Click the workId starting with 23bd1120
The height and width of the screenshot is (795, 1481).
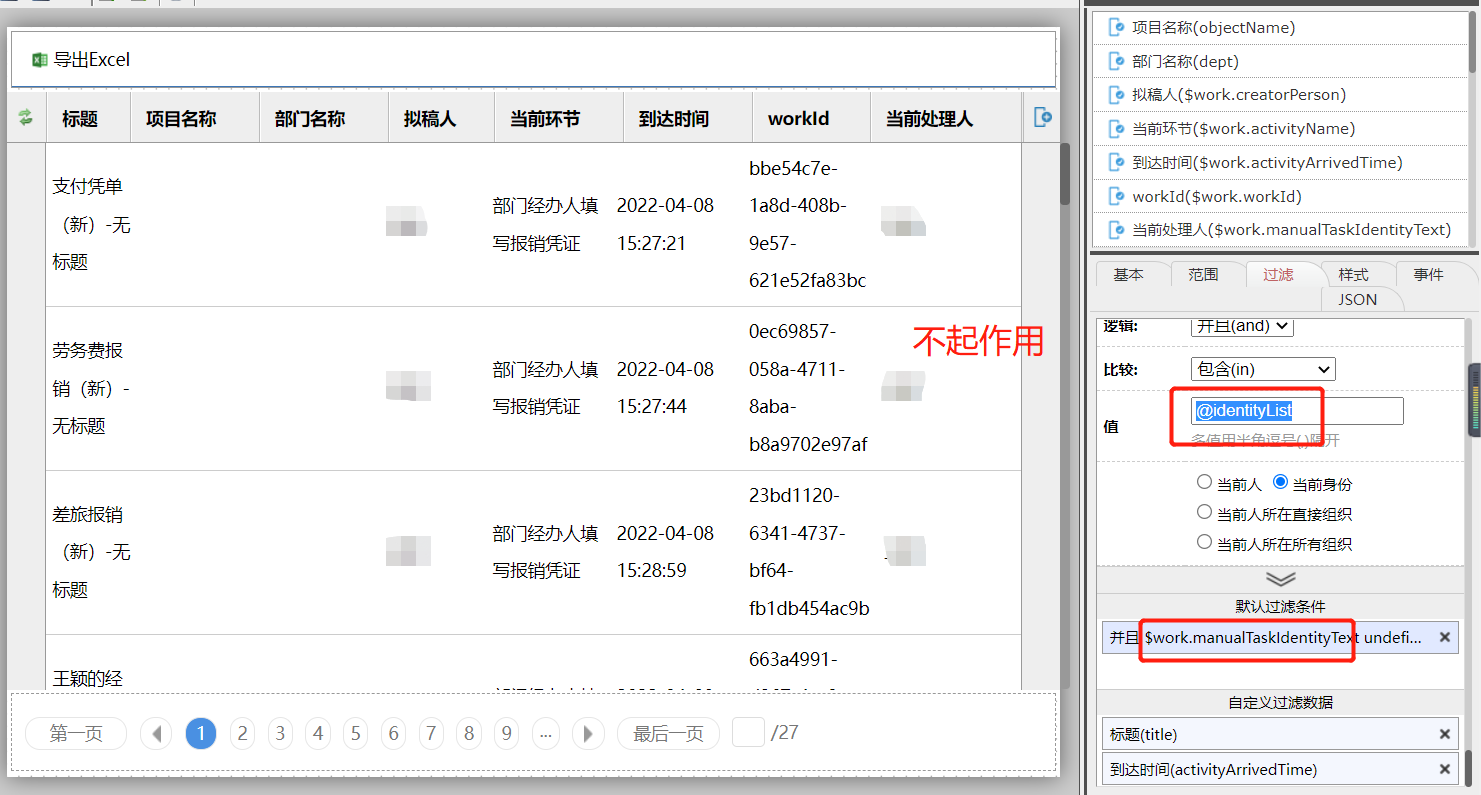click(x=809, y=552)
